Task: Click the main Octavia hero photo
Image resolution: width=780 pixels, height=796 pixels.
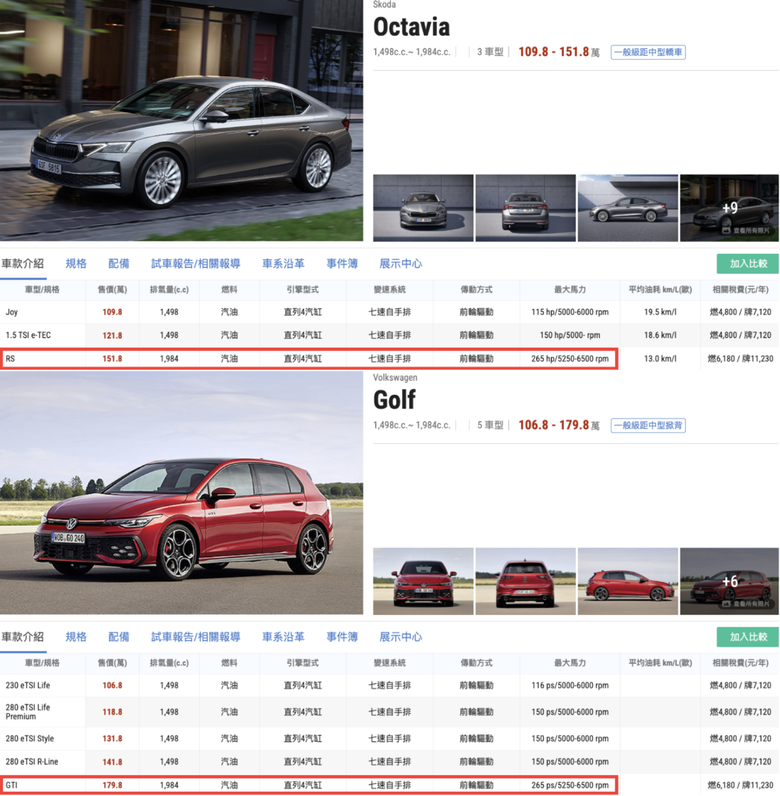Action: click(181, 120)
